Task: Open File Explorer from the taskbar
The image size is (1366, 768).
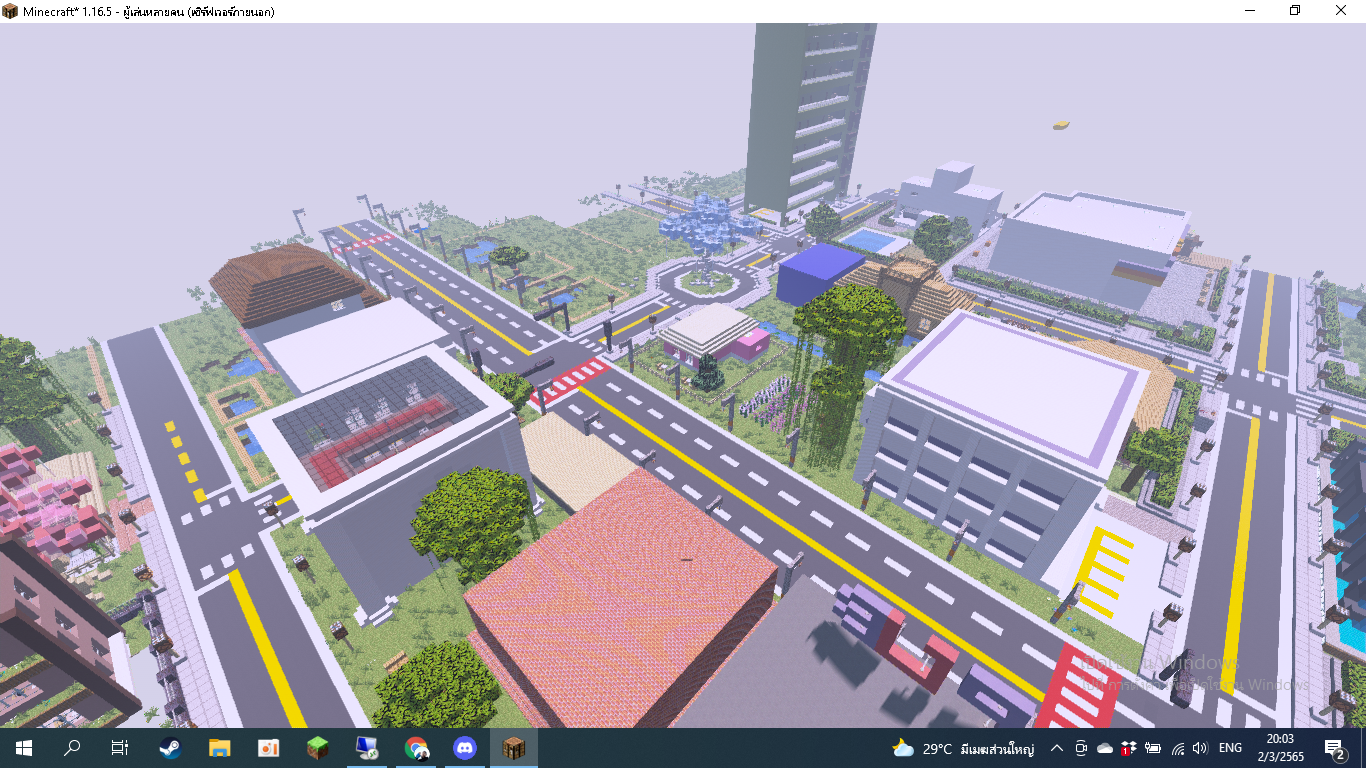Action: point(219,748)
